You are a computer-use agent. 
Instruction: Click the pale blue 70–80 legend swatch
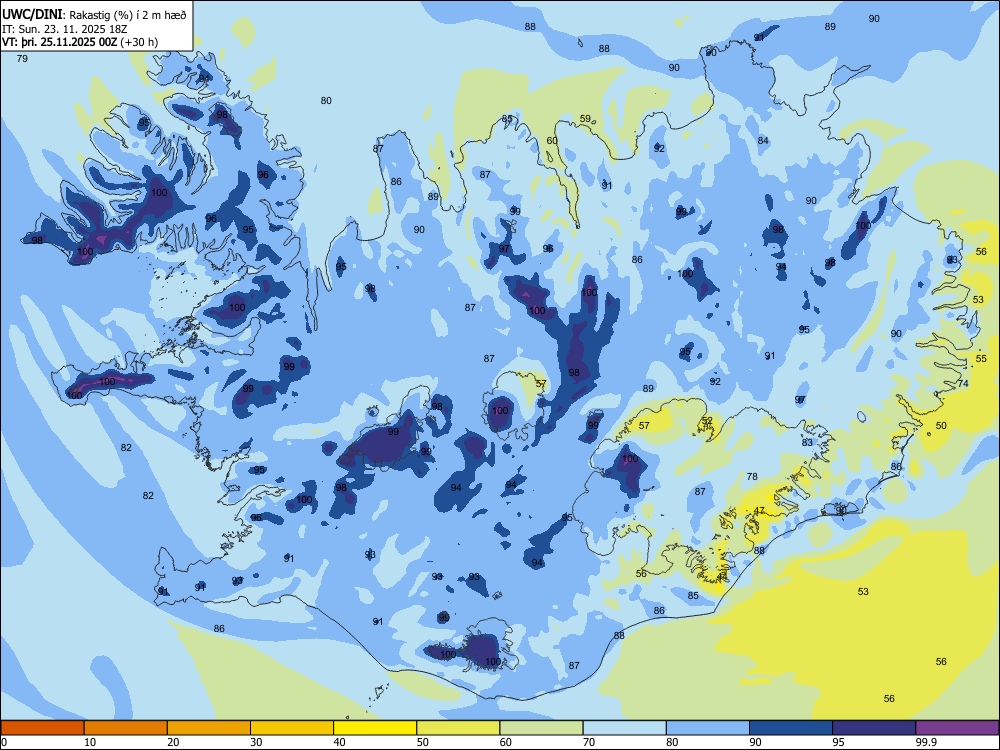(x=624, y=728)
